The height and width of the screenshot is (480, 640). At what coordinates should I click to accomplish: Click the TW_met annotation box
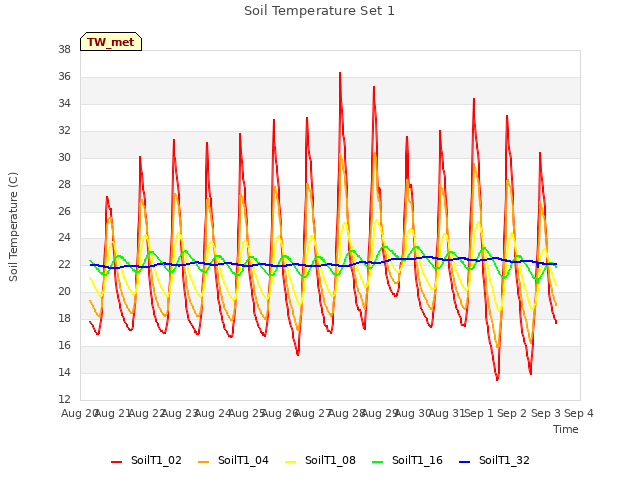click(x=111, y=42)
